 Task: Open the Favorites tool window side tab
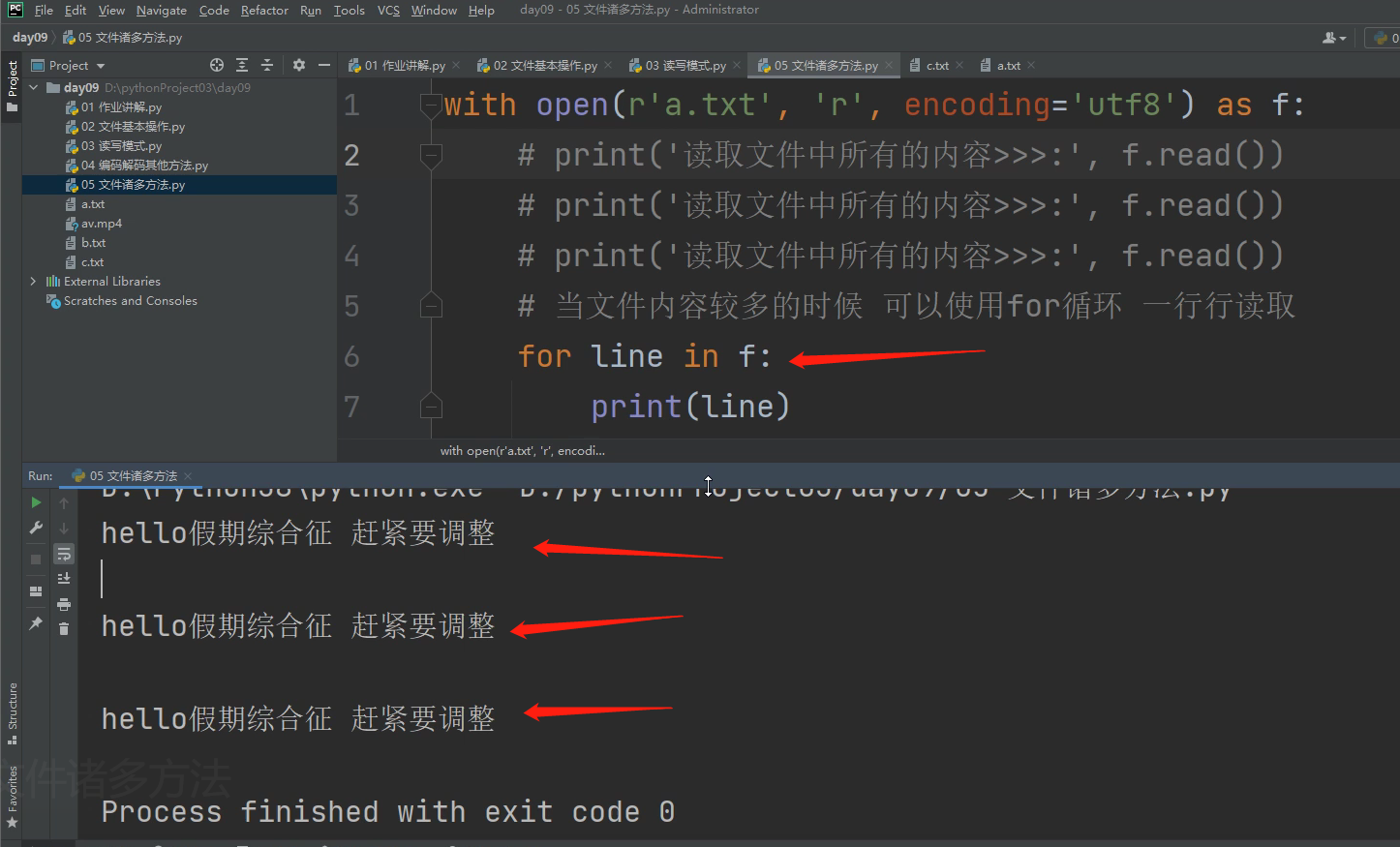12,797
